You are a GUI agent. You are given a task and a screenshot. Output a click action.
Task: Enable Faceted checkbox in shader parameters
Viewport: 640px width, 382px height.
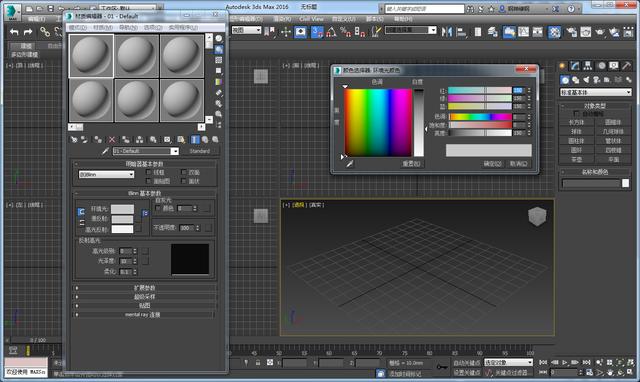(x=184, y=181)
